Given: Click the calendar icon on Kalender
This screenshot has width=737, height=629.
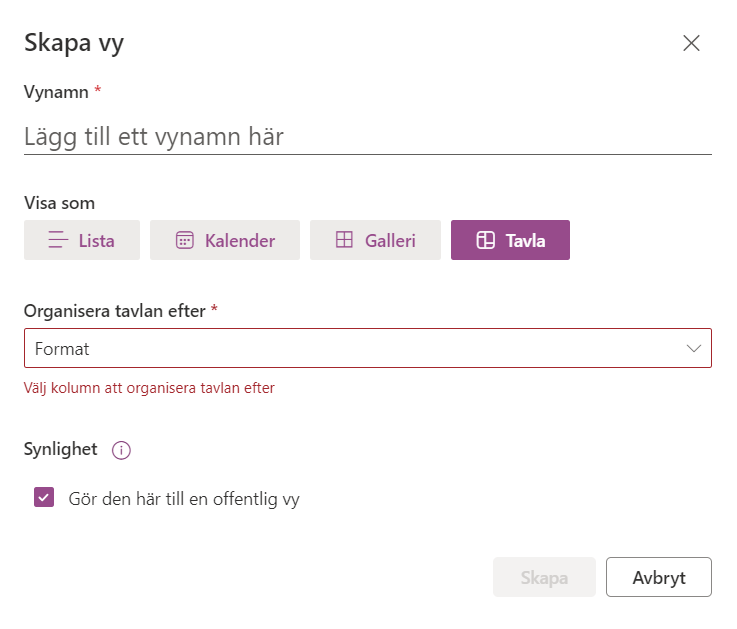Looking at the screenshot, I should 184,240.
